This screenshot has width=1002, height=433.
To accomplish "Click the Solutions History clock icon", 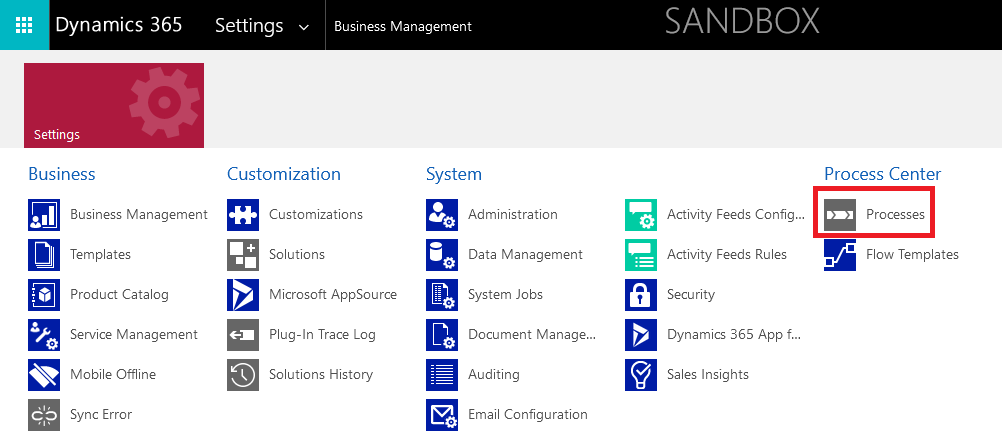I will tap(243, 375).
